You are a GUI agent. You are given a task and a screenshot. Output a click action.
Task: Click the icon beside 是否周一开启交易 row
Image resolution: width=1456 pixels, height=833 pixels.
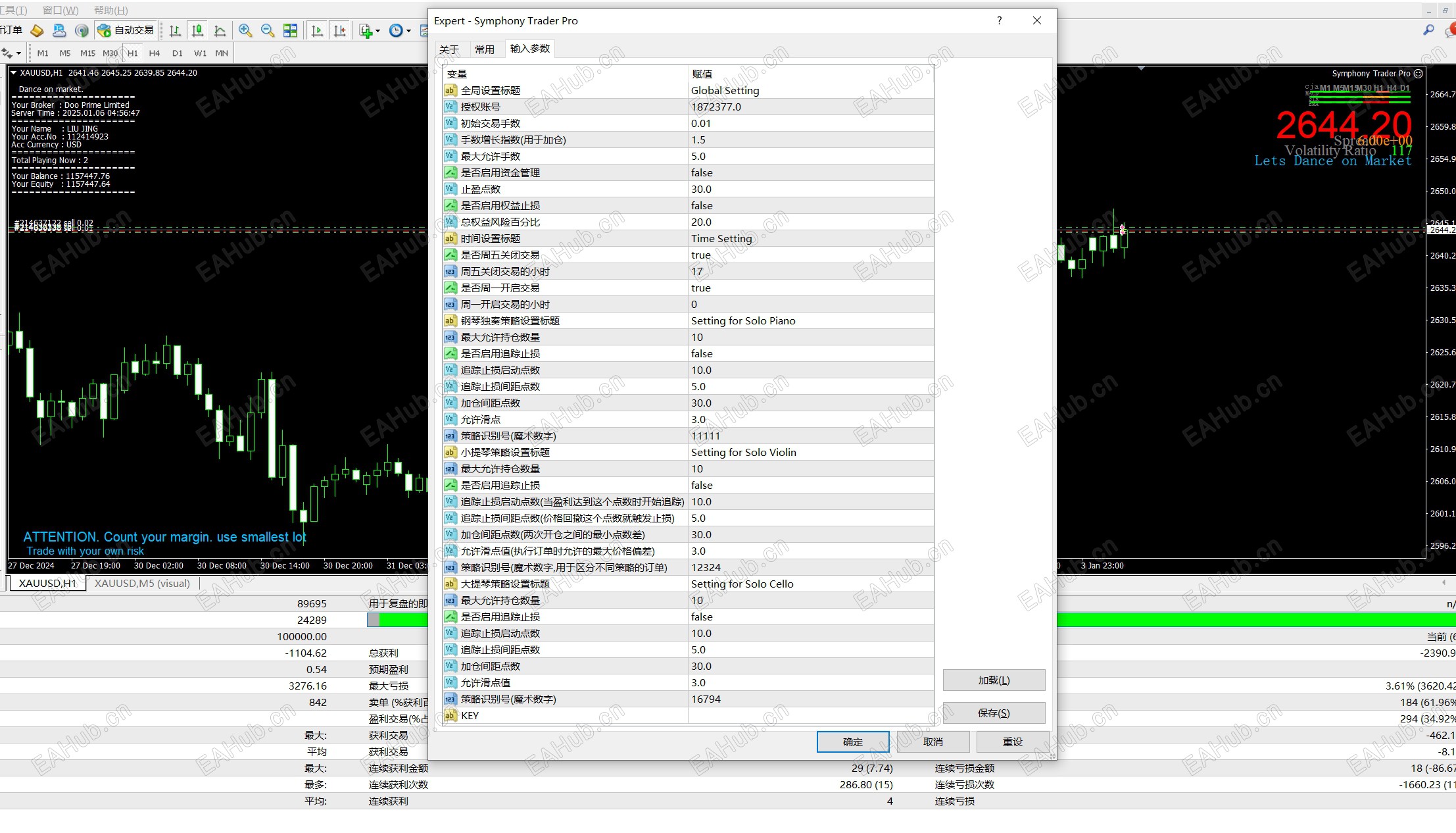coord(450,288)
